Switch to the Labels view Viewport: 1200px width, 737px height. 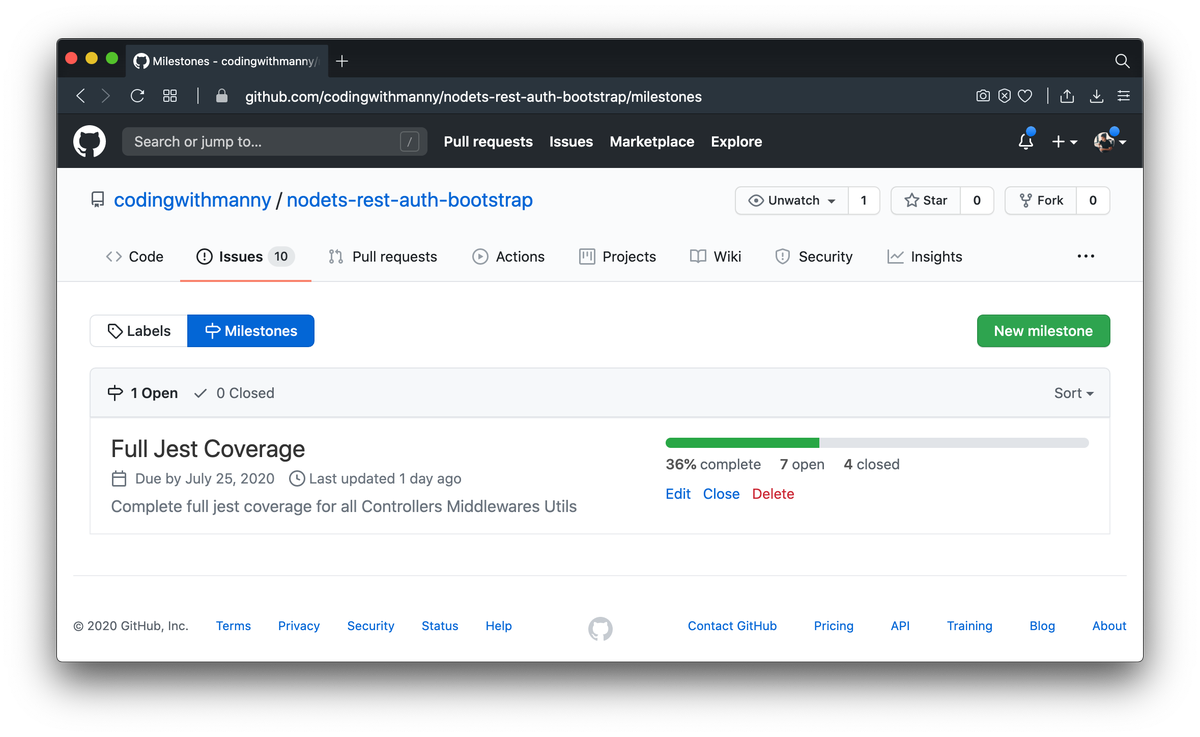click(x=139, y=331)
